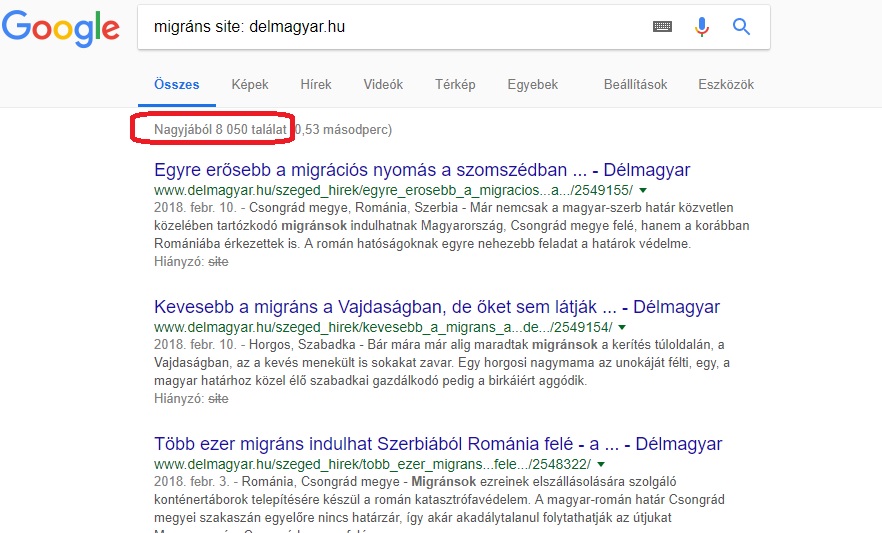Image resolution: width=882 pixels, height=533 pixels.
Task: Open the Térkép tab
Action: point(455,85)
